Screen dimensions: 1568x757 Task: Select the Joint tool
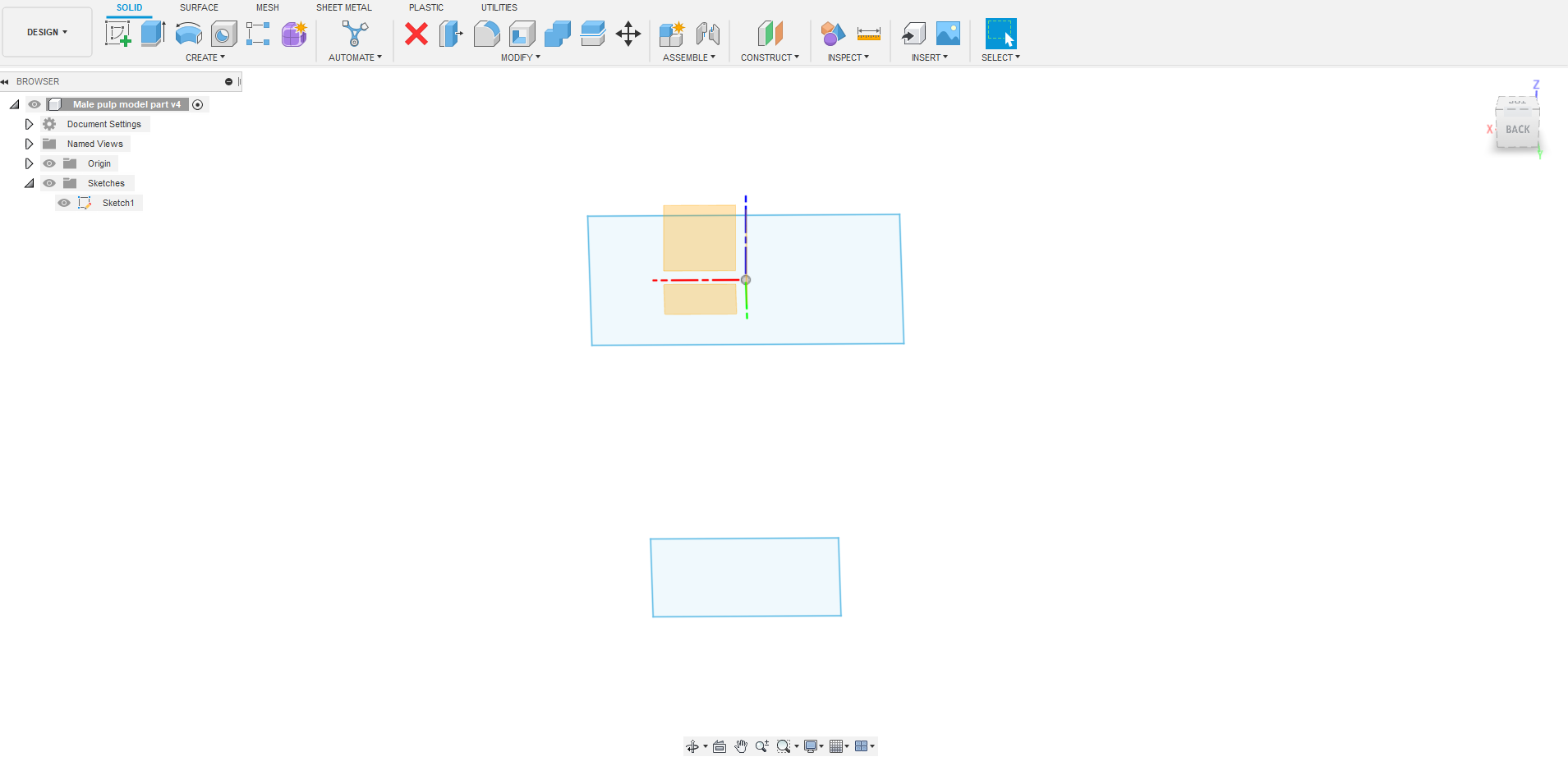[x=708, y=34]
